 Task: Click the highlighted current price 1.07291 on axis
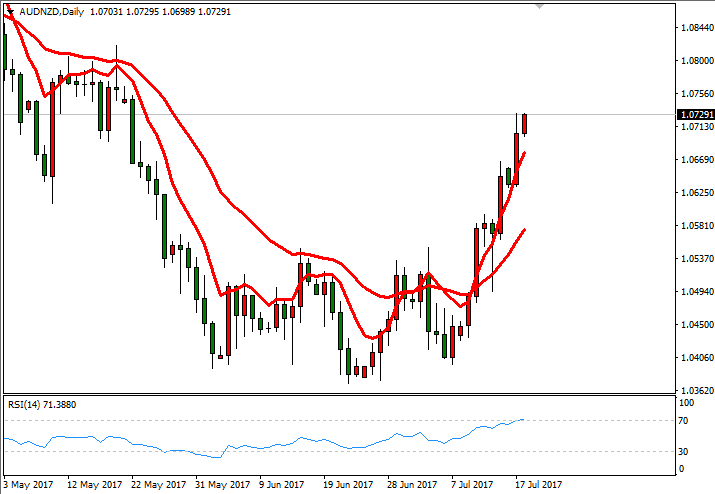(696, 114)
